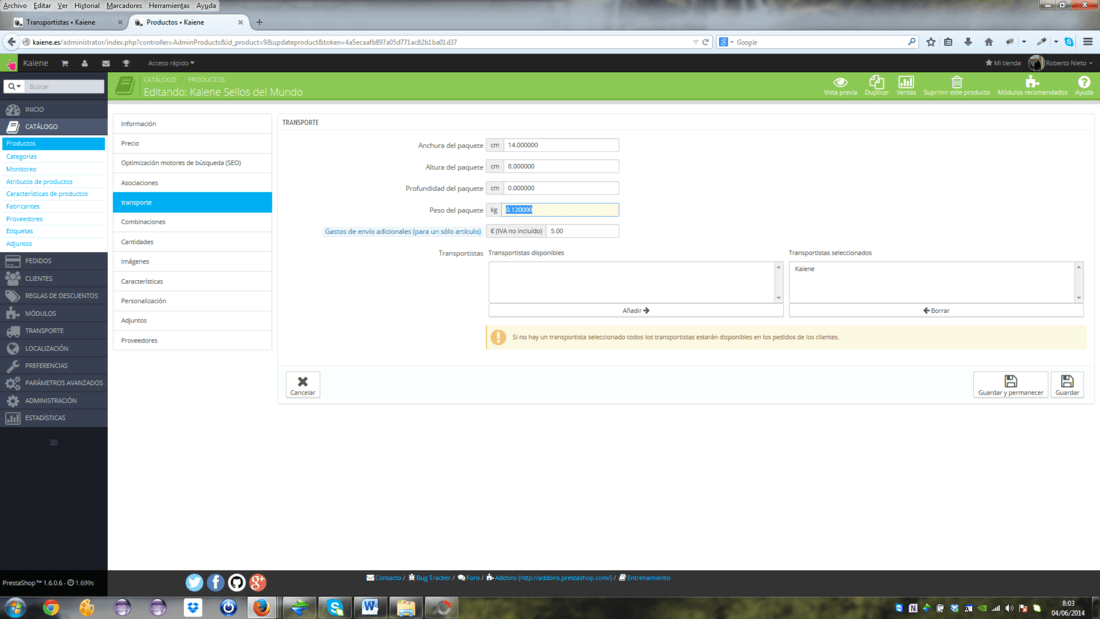The width and height of the screenshot is (1100, 619).
Task: Click Suprimir este producto trash icon
Action: point(956,86)
